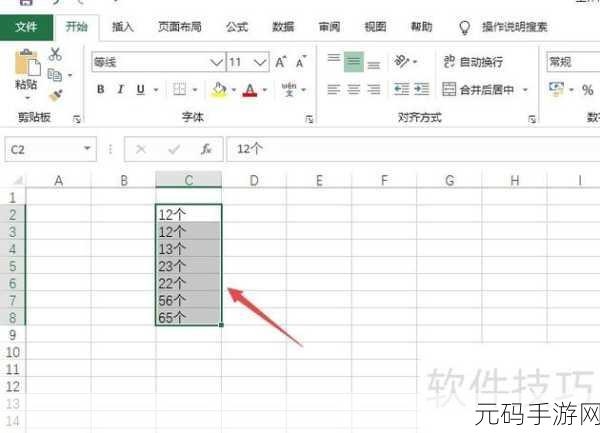Select column C header
This screenshot has height=433, width=600.
[189, 180]
